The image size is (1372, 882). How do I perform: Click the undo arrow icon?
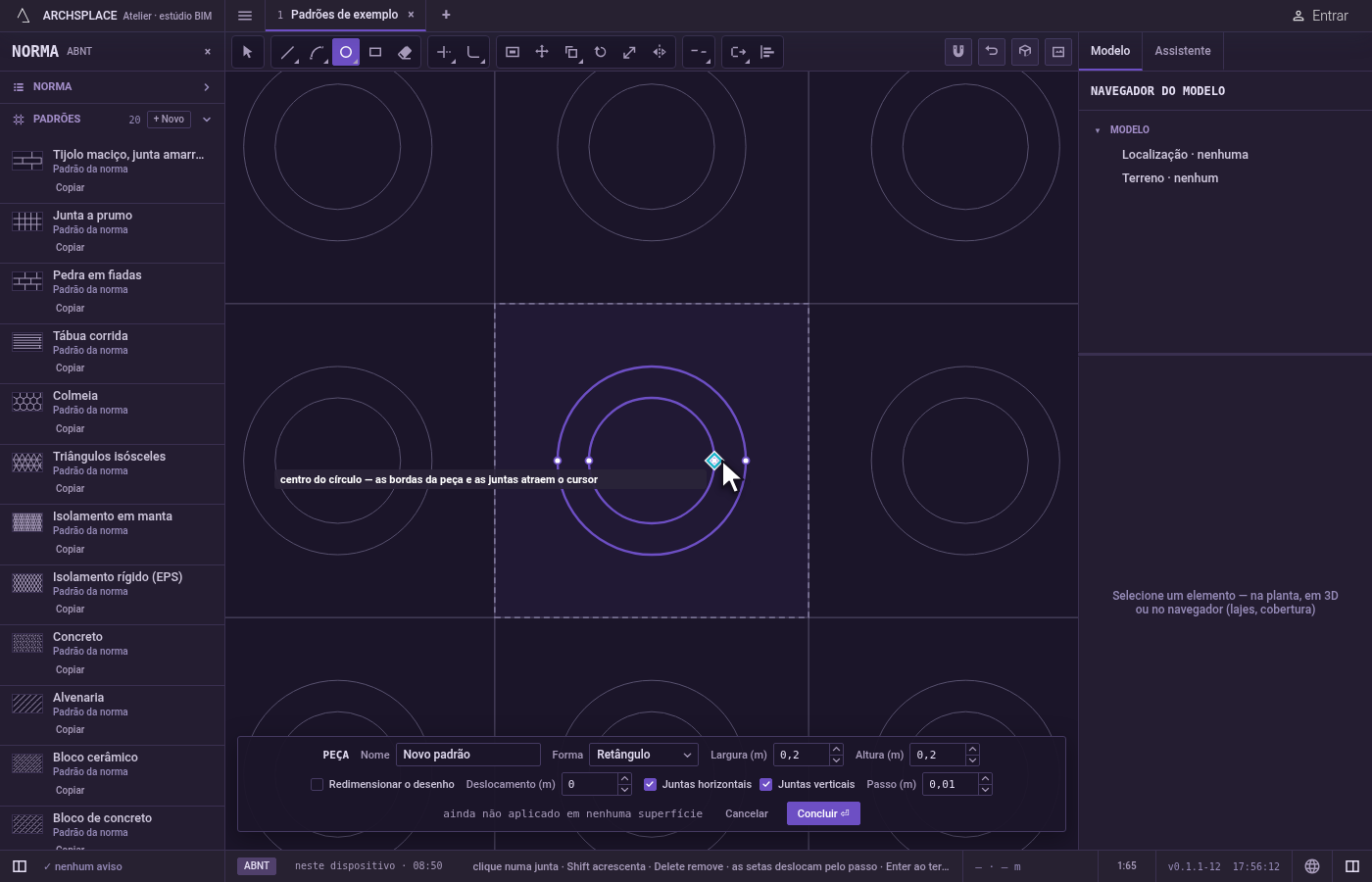(x=992, y=51)
